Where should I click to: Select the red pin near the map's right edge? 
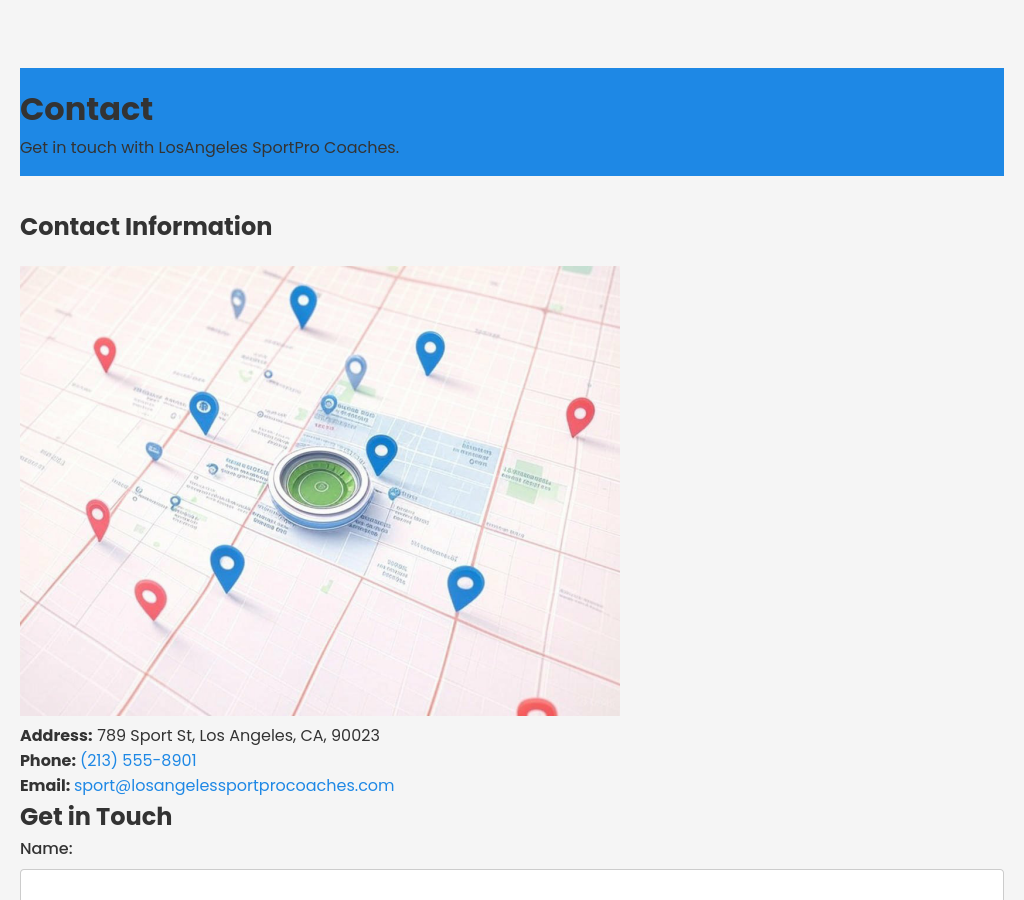[580, 415]
